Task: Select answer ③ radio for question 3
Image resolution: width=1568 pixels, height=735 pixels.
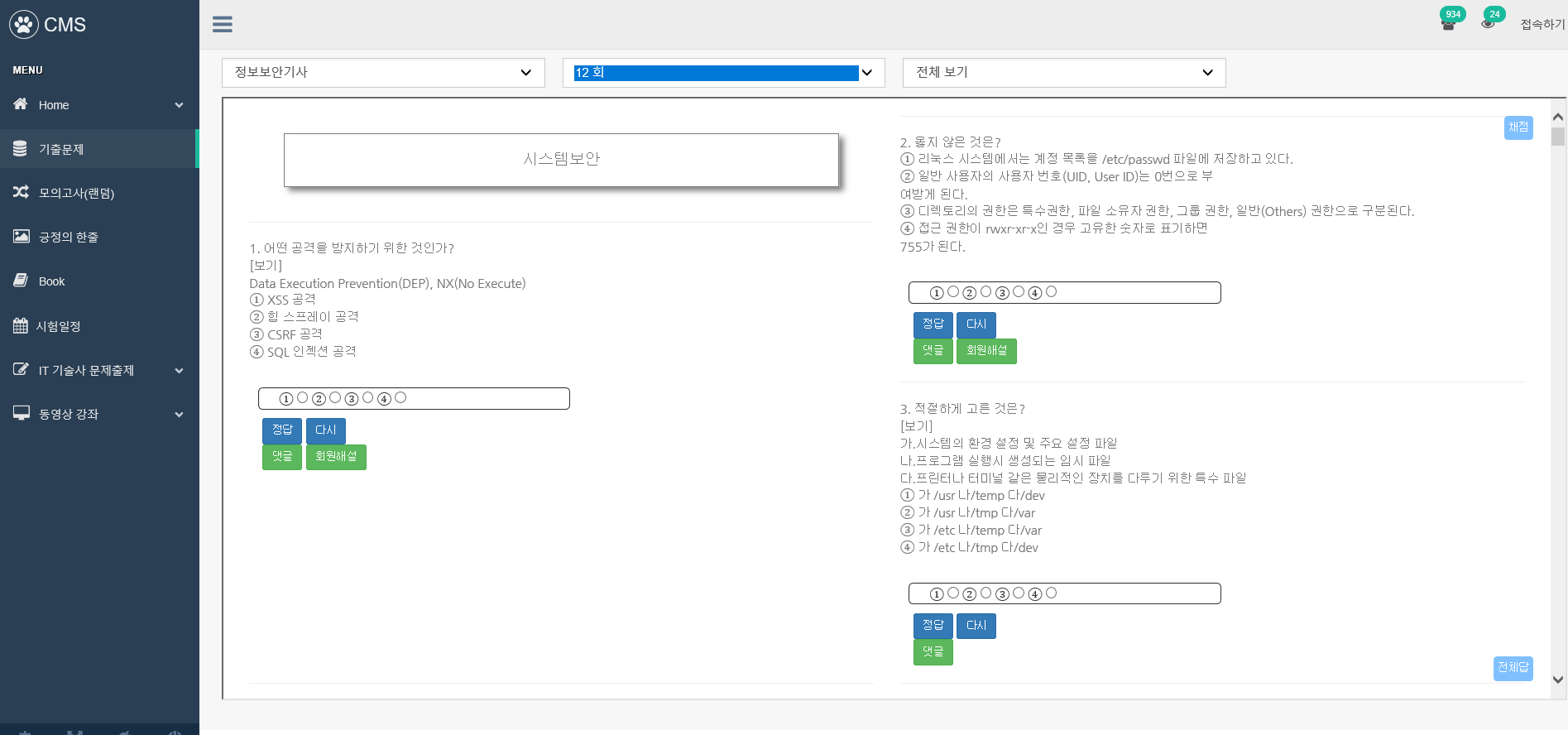Action: [x=1019, y=593]
